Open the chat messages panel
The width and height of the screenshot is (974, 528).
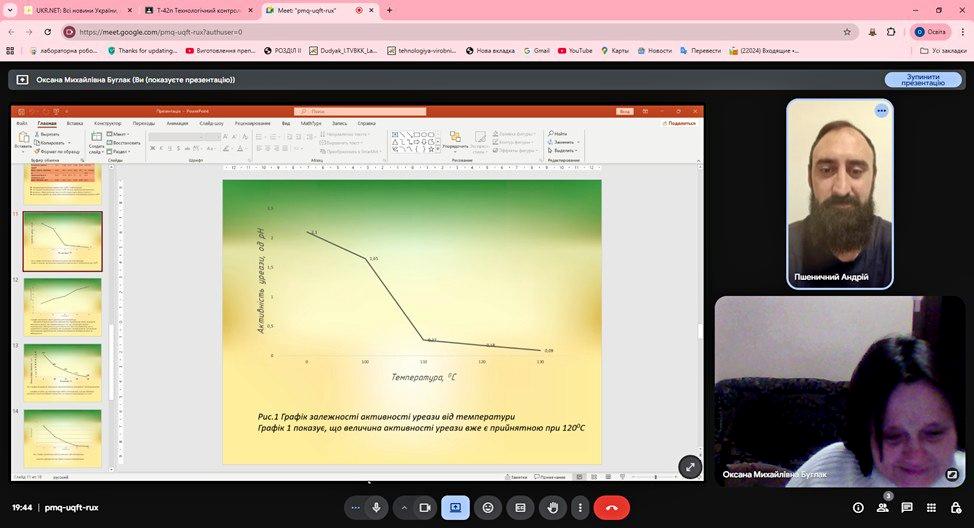tap(906, 507)
